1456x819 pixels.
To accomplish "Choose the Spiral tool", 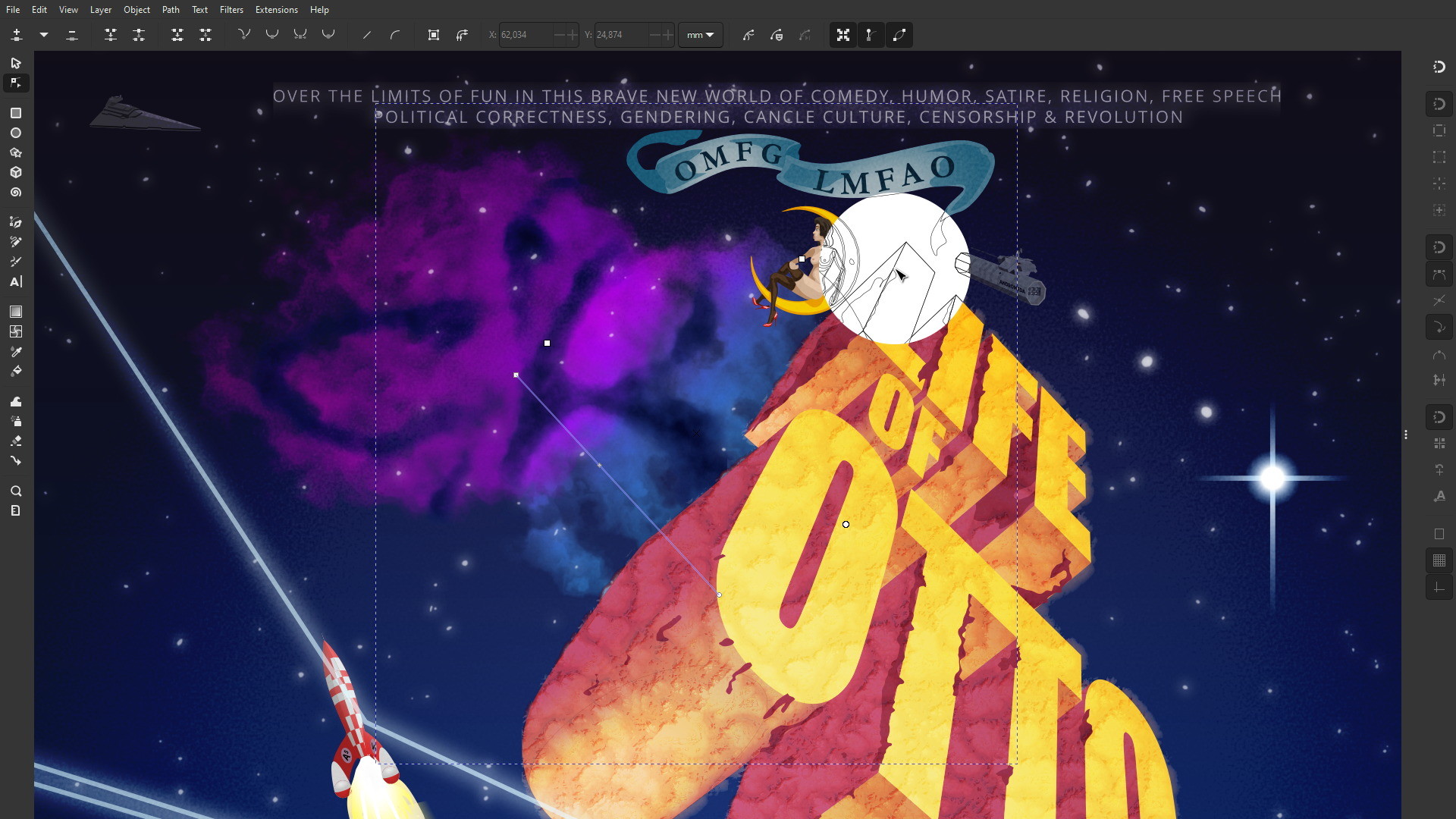I will 16,193.
